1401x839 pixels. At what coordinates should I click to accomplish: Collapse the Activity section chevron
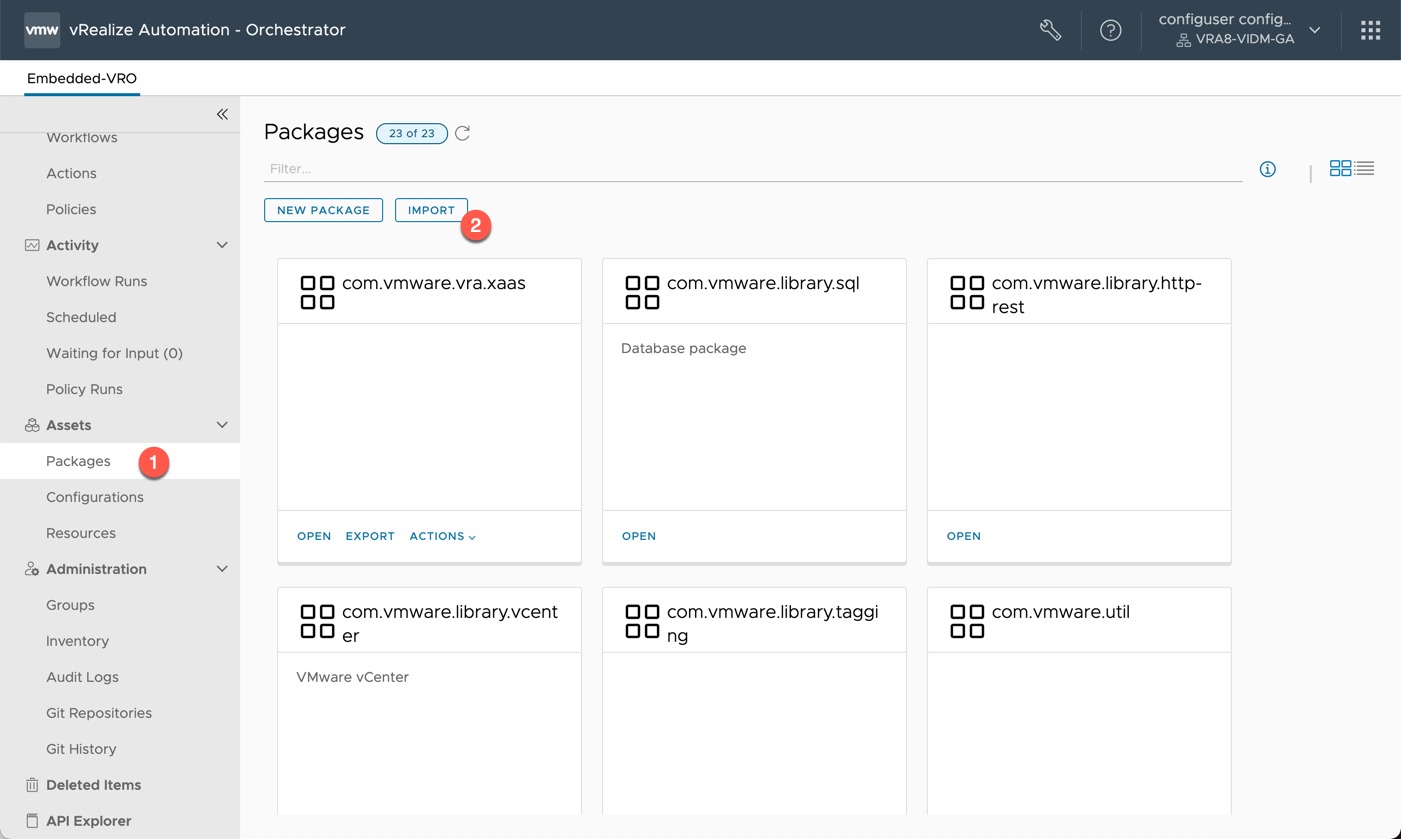[222, 245]
